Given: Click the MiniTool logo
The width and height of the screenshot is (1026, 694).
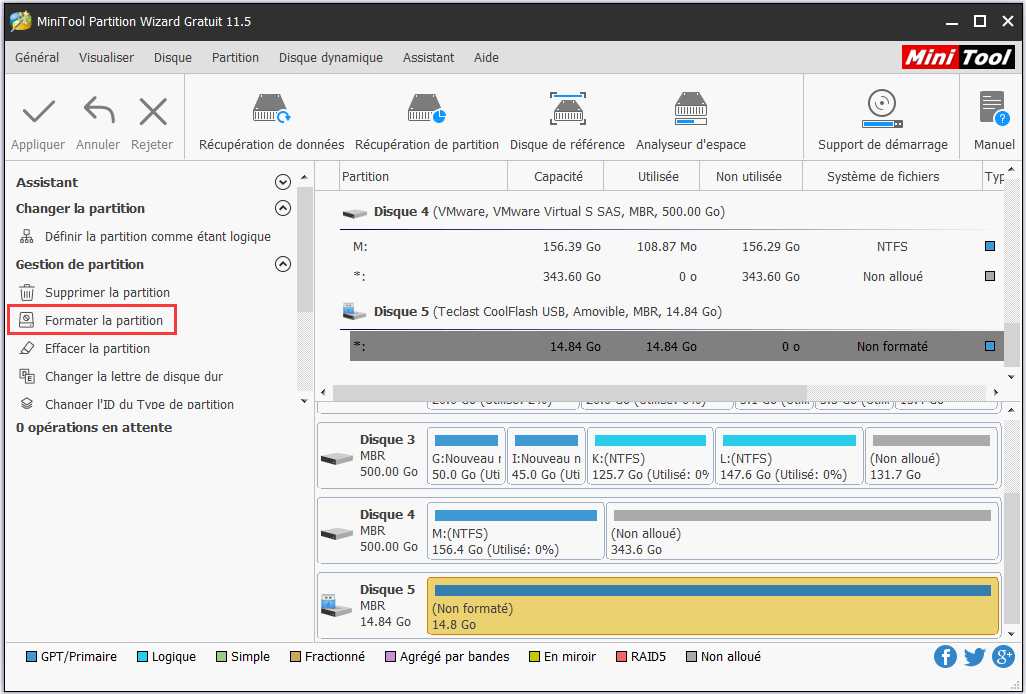Looking at the screenshot, I should click(x=959, y=58).
